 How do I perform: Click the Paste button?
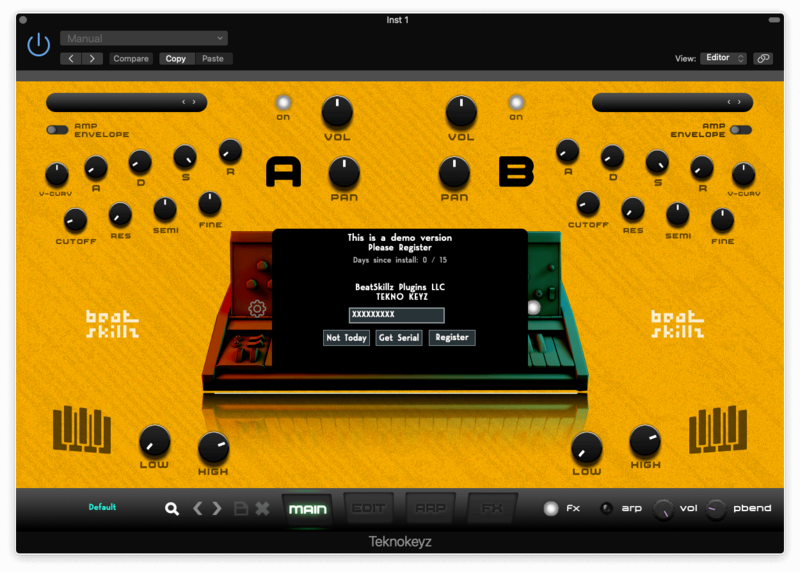tap(213, 59)
